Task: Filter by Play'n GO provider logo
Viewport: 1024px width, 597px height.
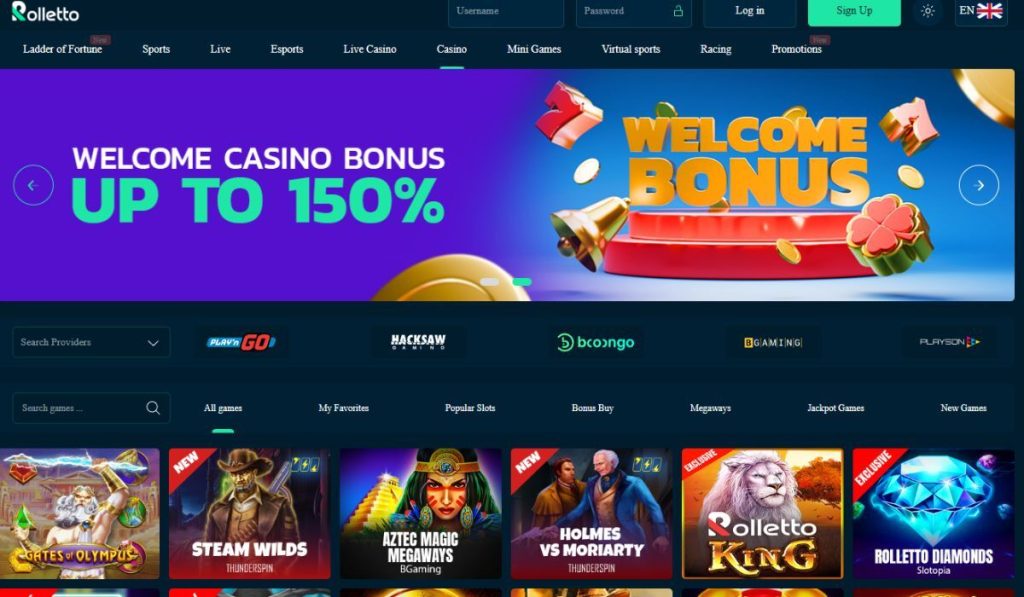Action: (x=241, y=342)
